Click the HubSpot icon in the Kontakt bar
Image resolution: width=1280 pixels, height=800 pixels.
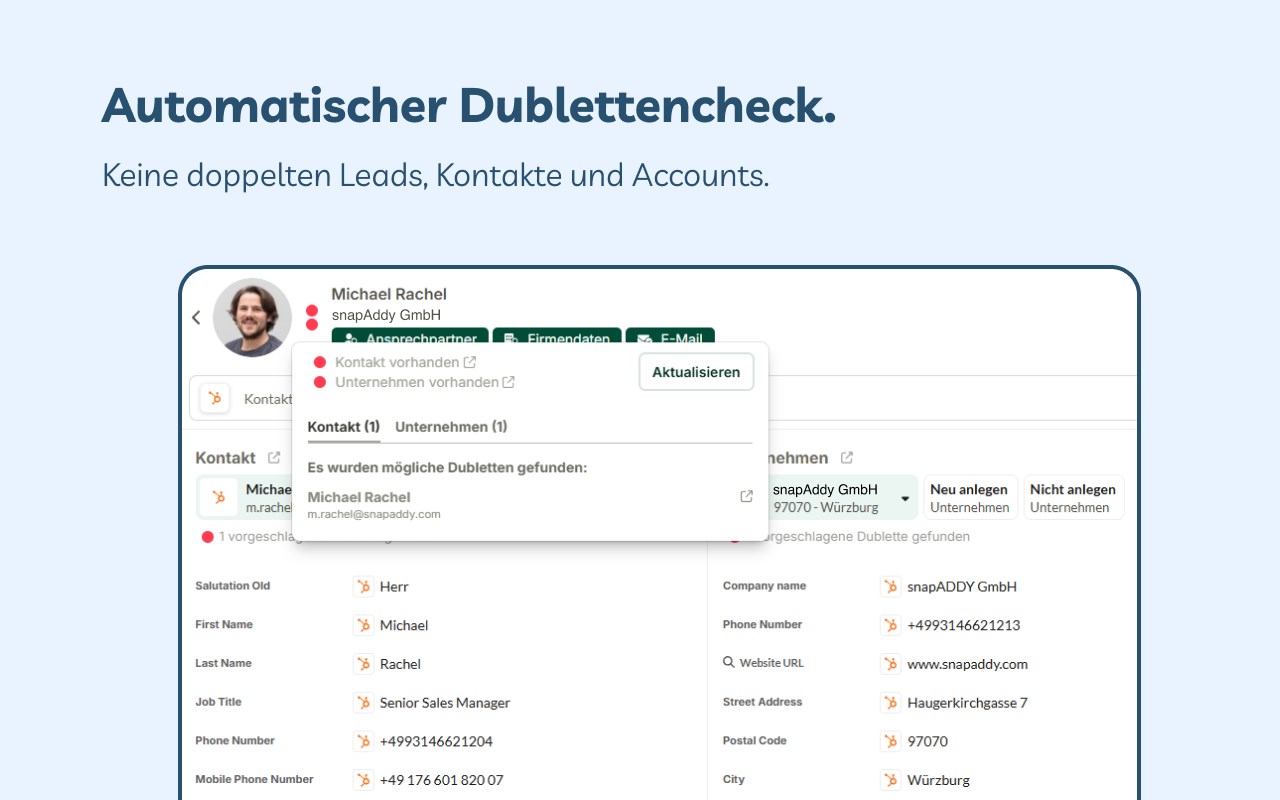tap(214, 398)
